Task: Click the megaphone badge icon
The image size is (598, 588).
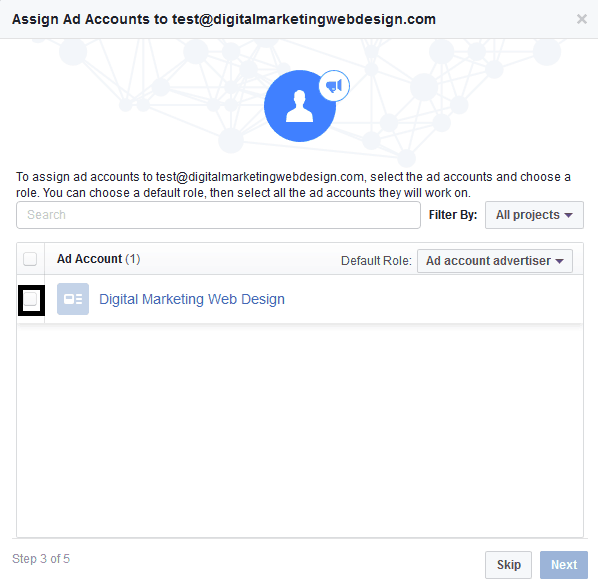Action: (x=334, y=86)
